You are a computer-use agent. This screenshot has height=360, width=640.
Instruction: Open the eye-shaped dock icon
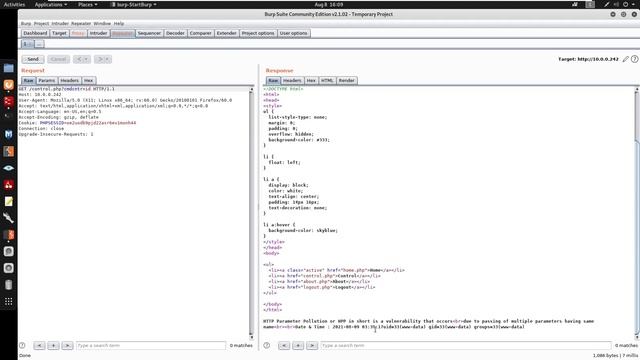click(9, 168)
